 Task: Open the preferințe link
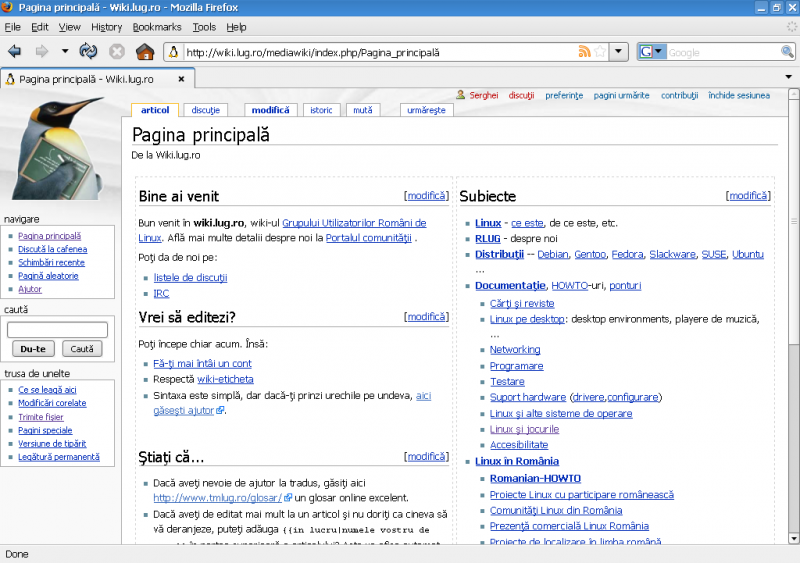(564, 95)
